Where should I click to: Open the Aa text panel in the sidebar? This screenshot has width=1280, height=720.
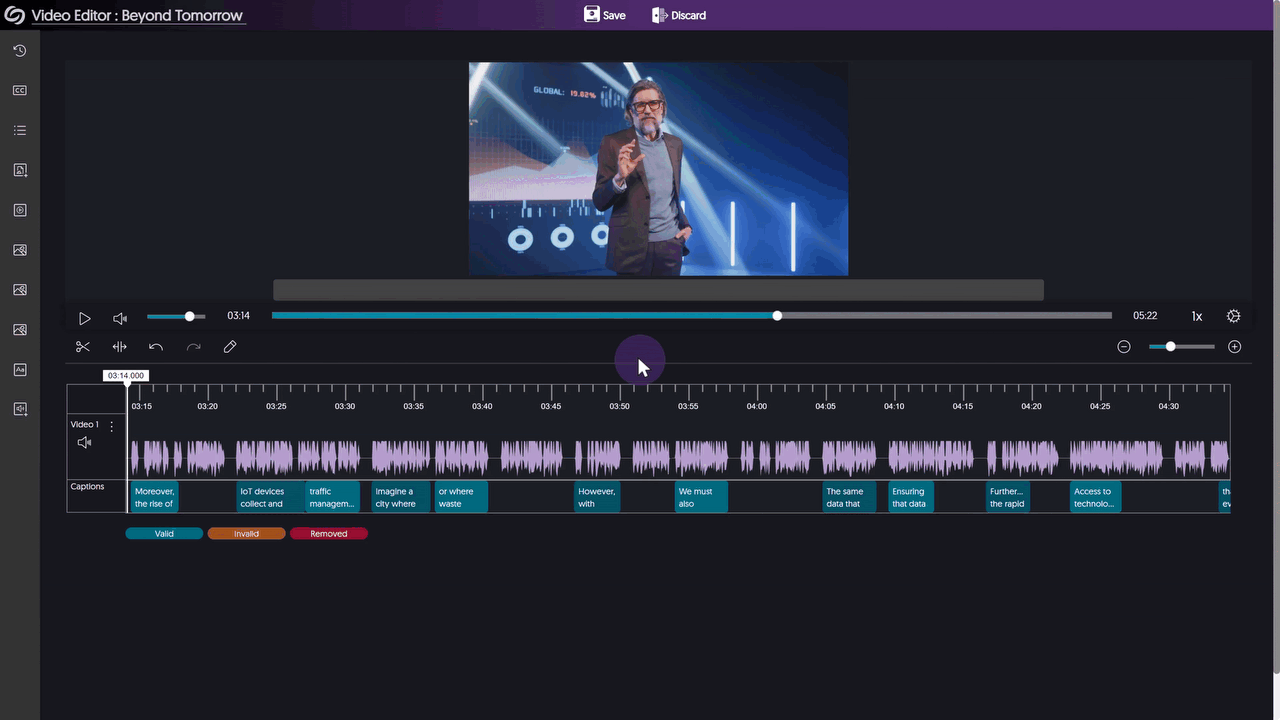pyautogui.click(x=19, y=369)
